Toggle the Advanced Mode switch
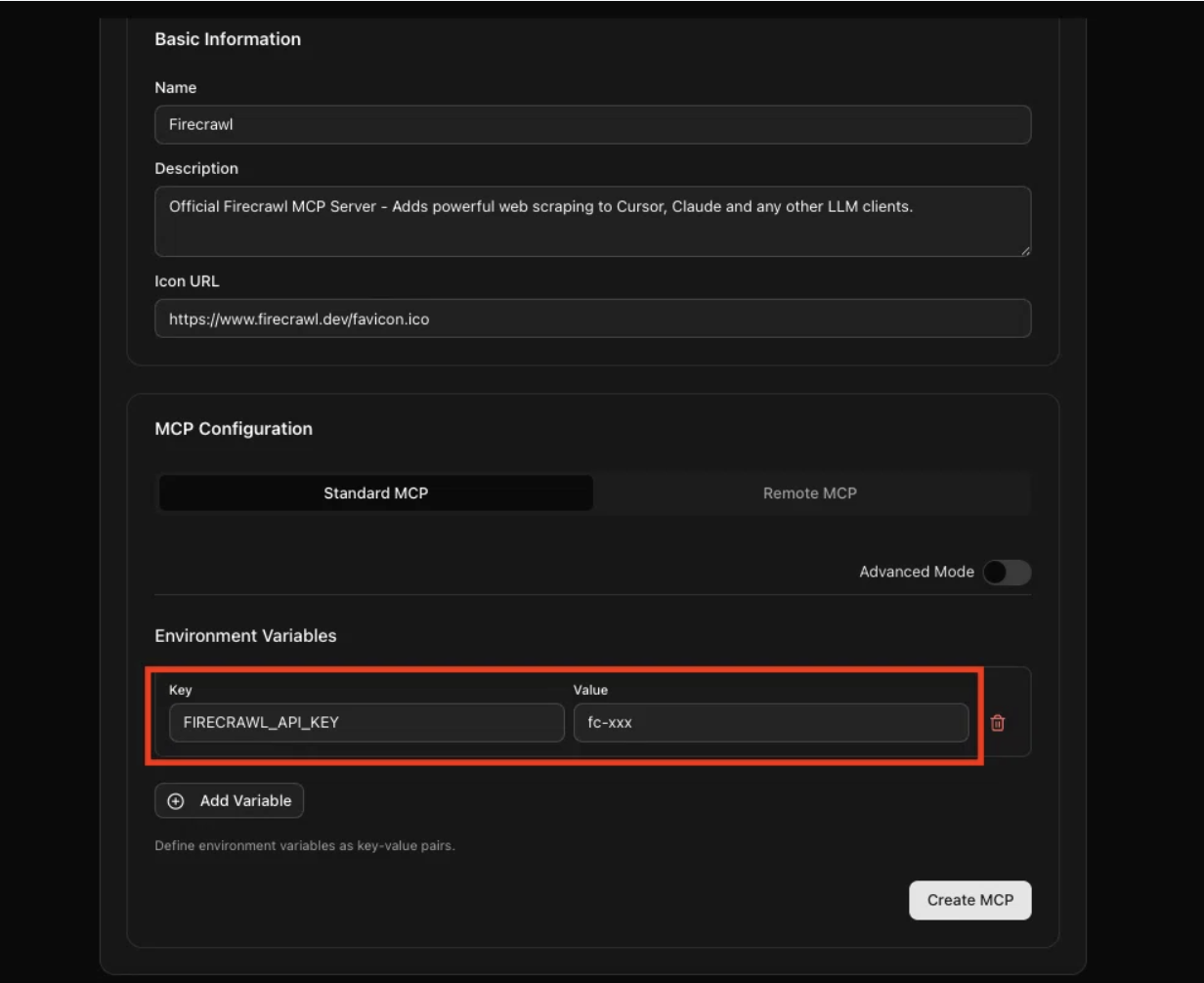This screenshot has width=1204, height=983. (1007, 573)
